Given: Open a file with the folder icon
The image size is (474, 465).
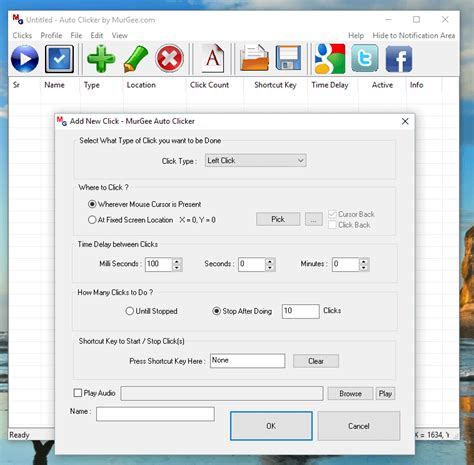Looking at the screenshot, I should pos(254,58).
